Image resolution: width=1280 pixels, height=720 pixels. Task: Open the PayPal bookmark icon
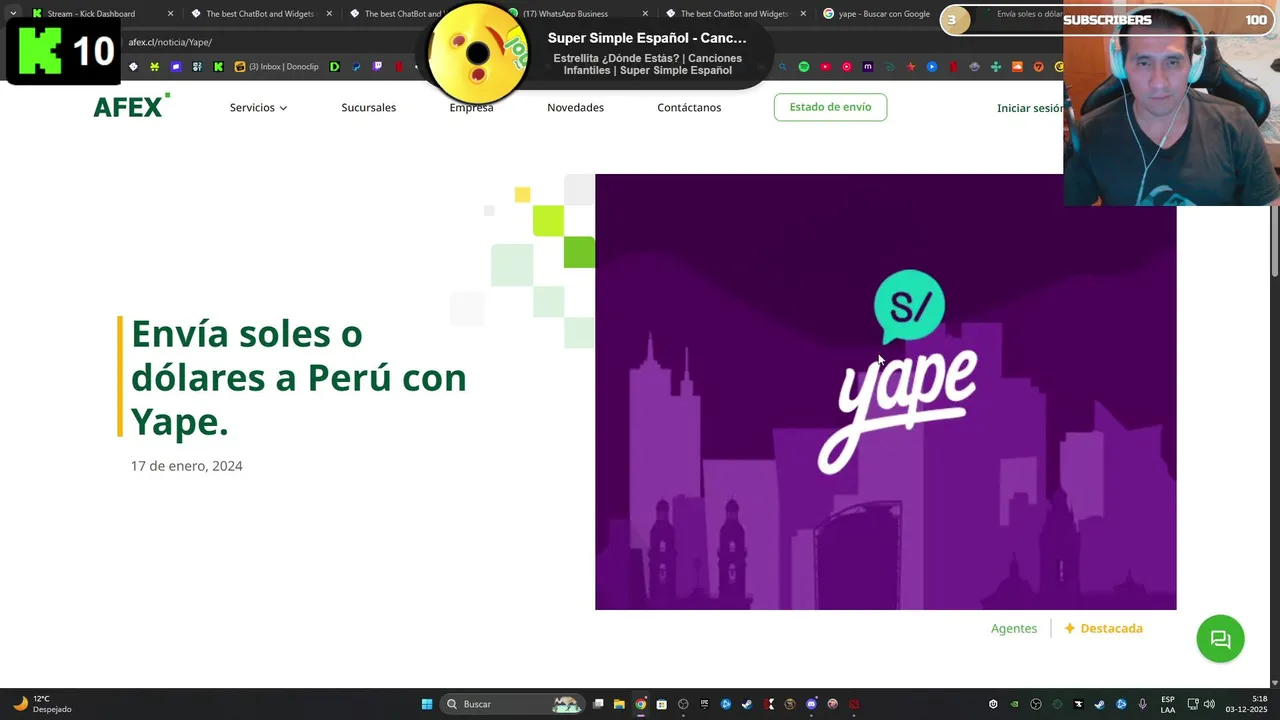click(356, 67)
